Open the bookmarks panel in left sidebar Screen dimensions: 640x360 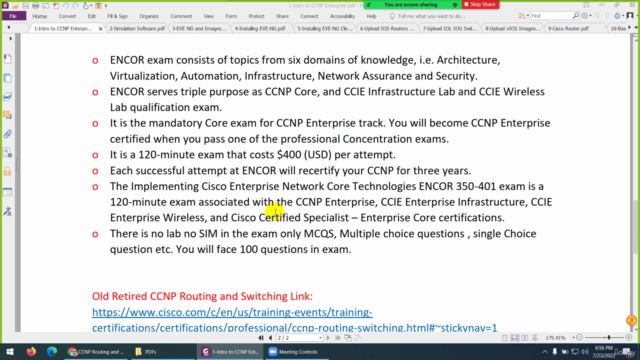click(x=7, y=59)
